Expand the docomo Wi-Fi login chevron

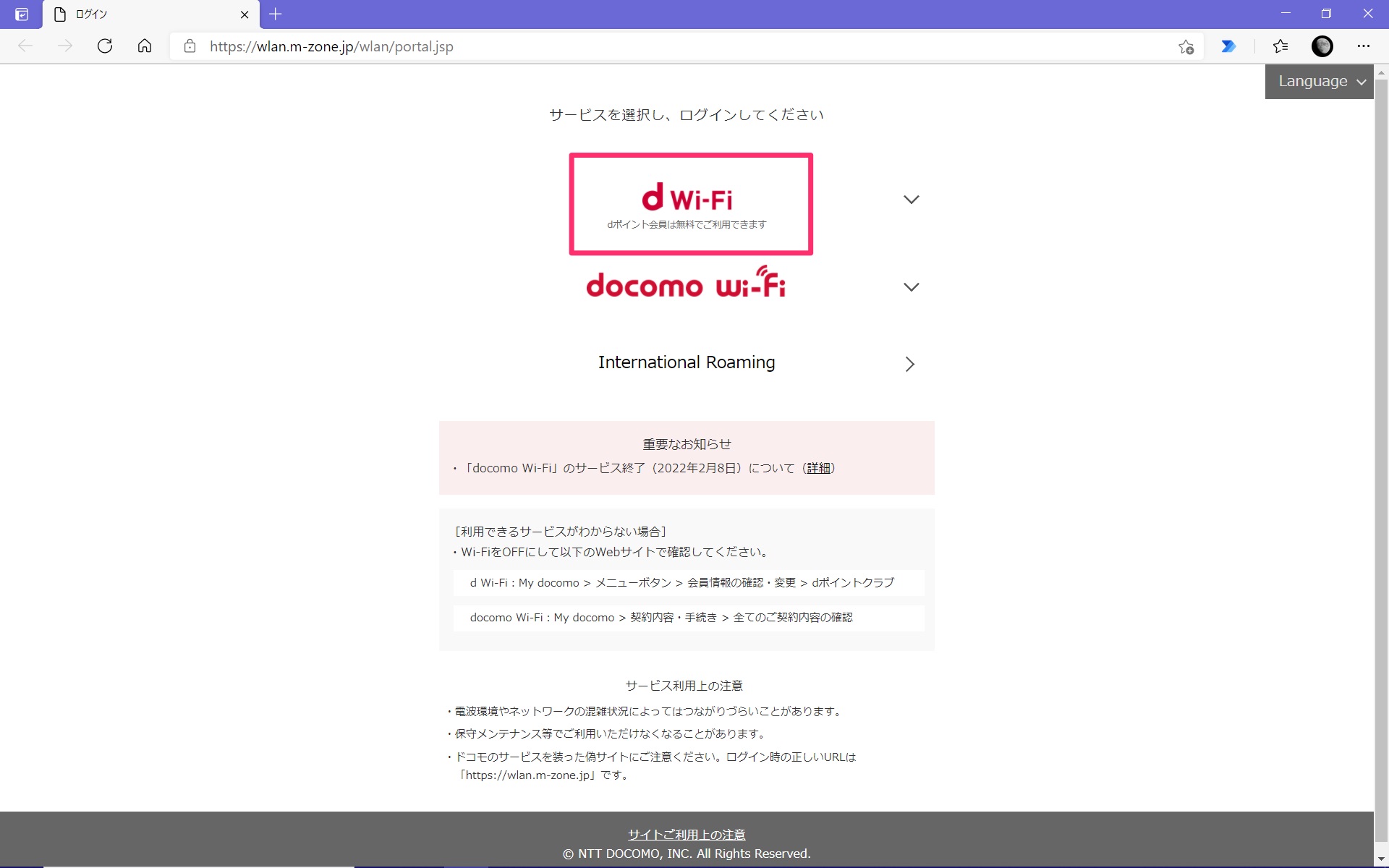pyautogui.click(x=912, y=287)
